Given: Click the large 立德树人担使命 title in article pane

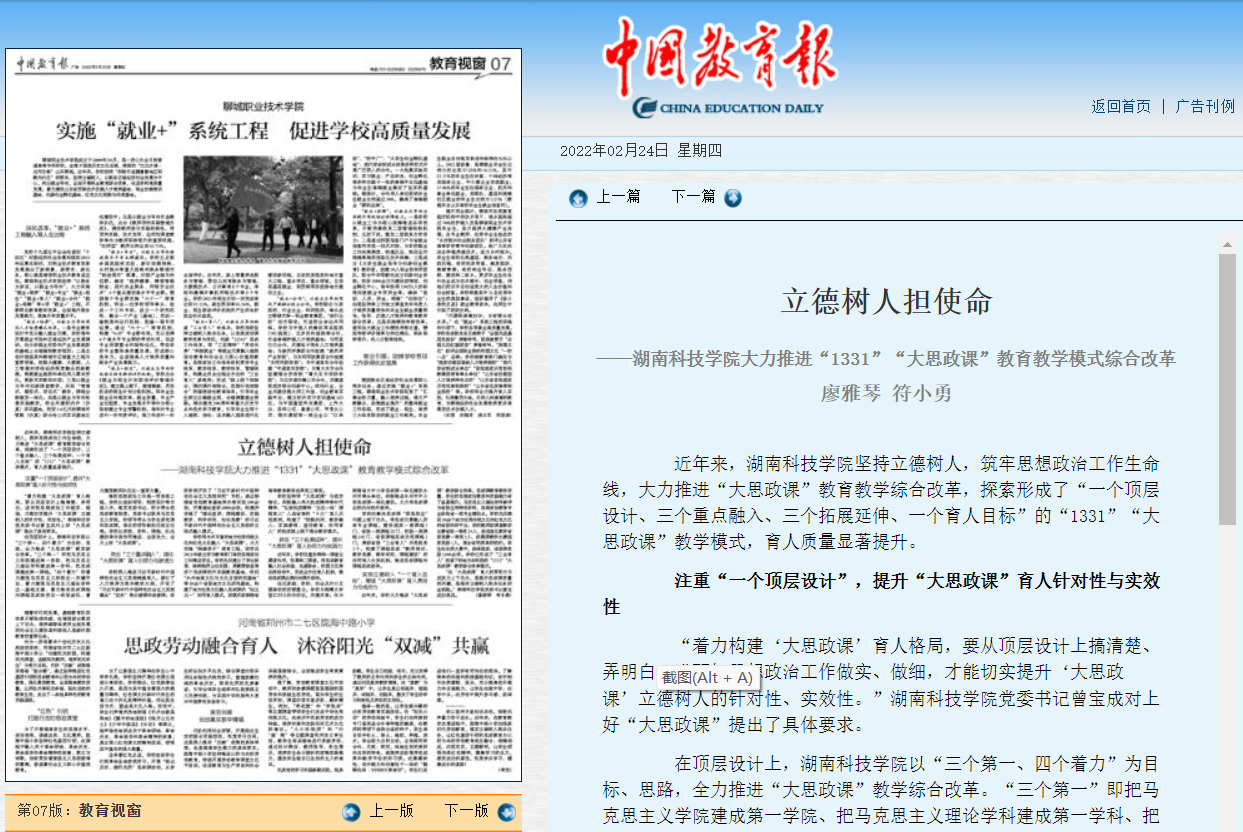Looking at the screenshot, I should (x=887, y=301).
